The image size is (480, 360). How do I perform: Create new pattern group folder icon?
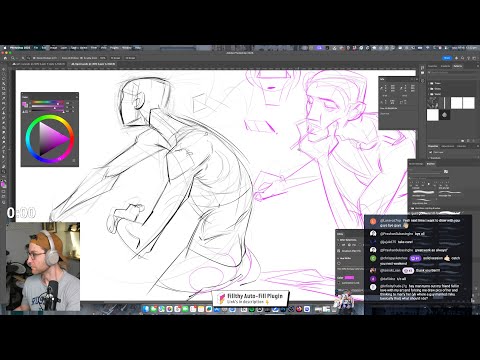[462, 141]
